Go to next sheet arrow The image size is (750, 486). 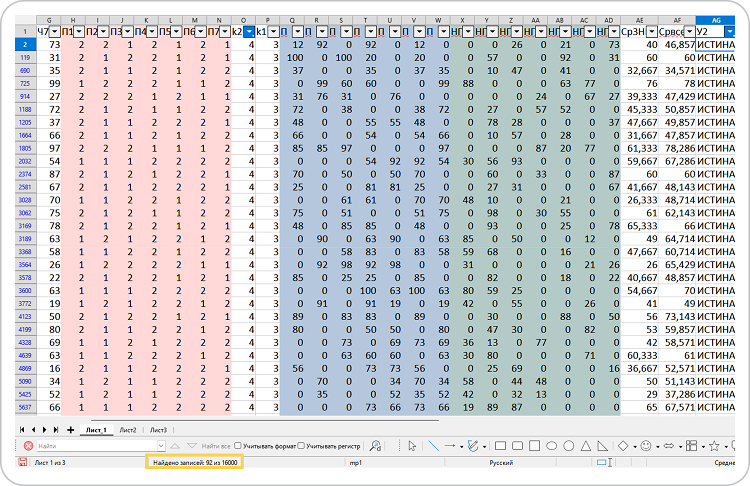44,430
